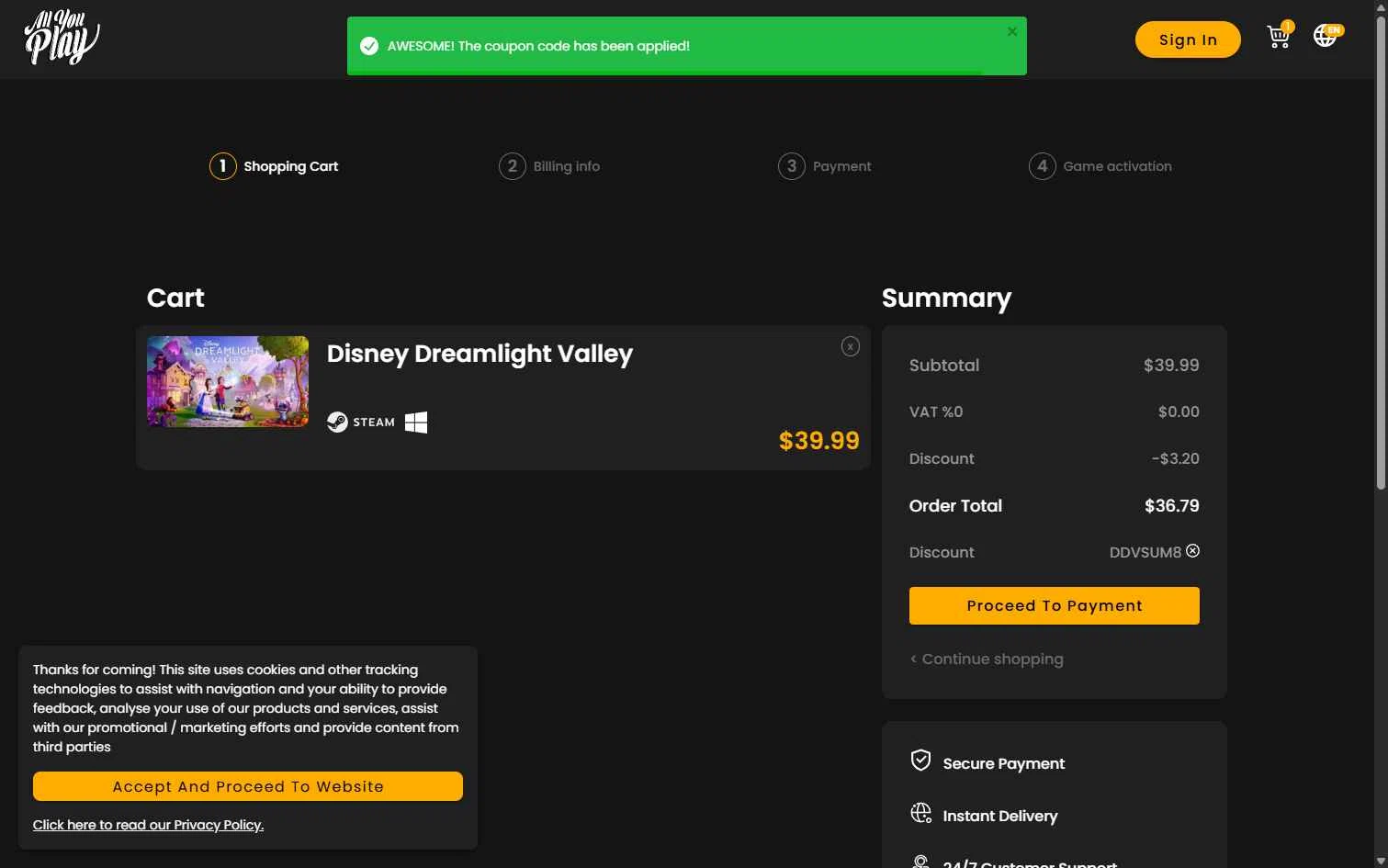Select the Shopping Cart step
This screenshot has height=868, width=1388.
(x=274, y=166)
